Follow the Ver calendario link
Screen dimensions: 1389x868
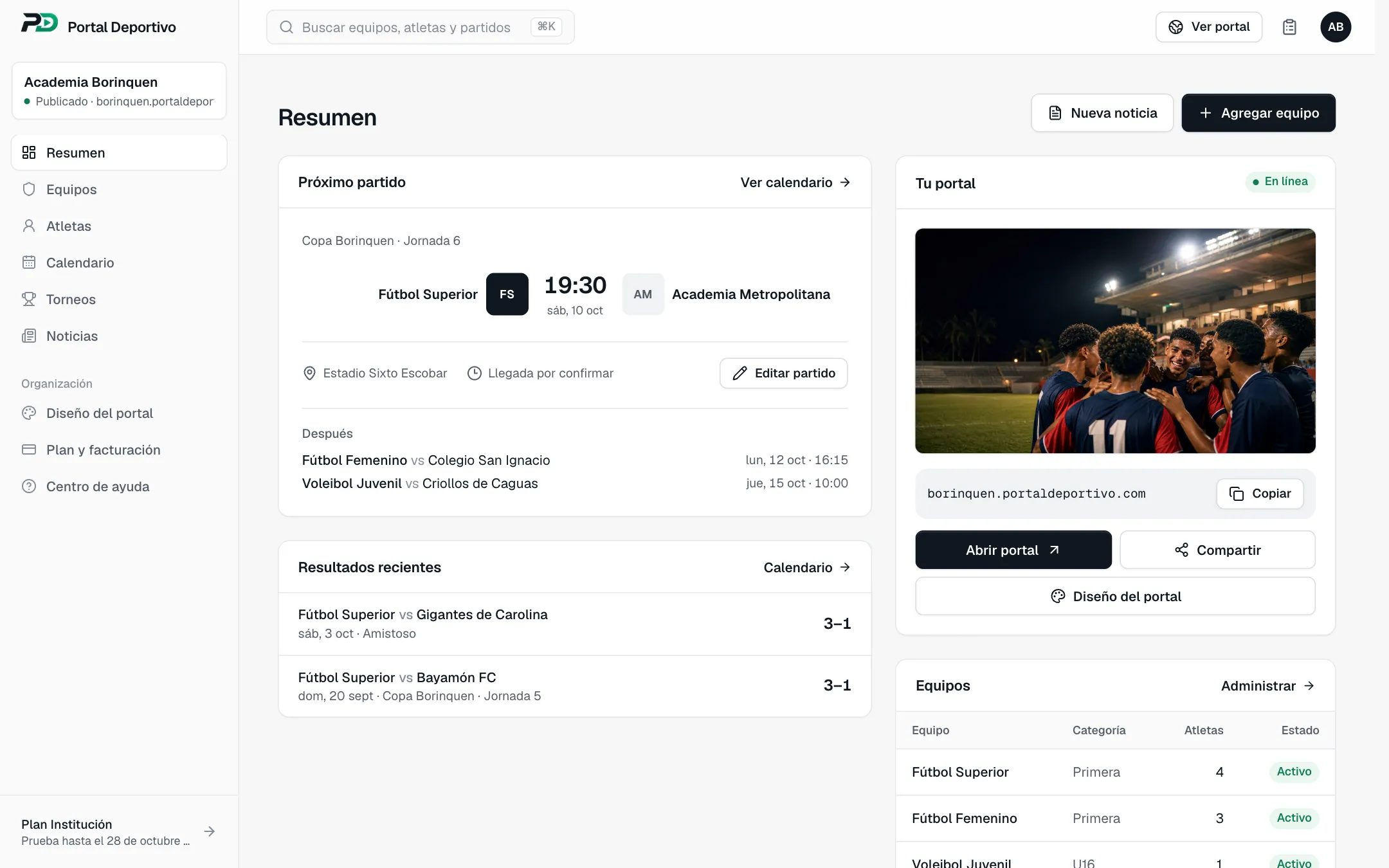click(795, 182)
